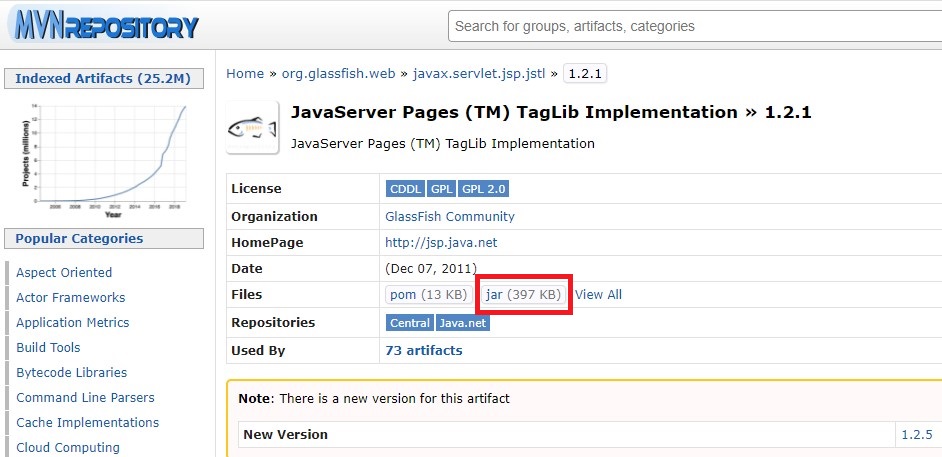
Task: Open new version 1.2.5 link
Action: click(917, 435)
